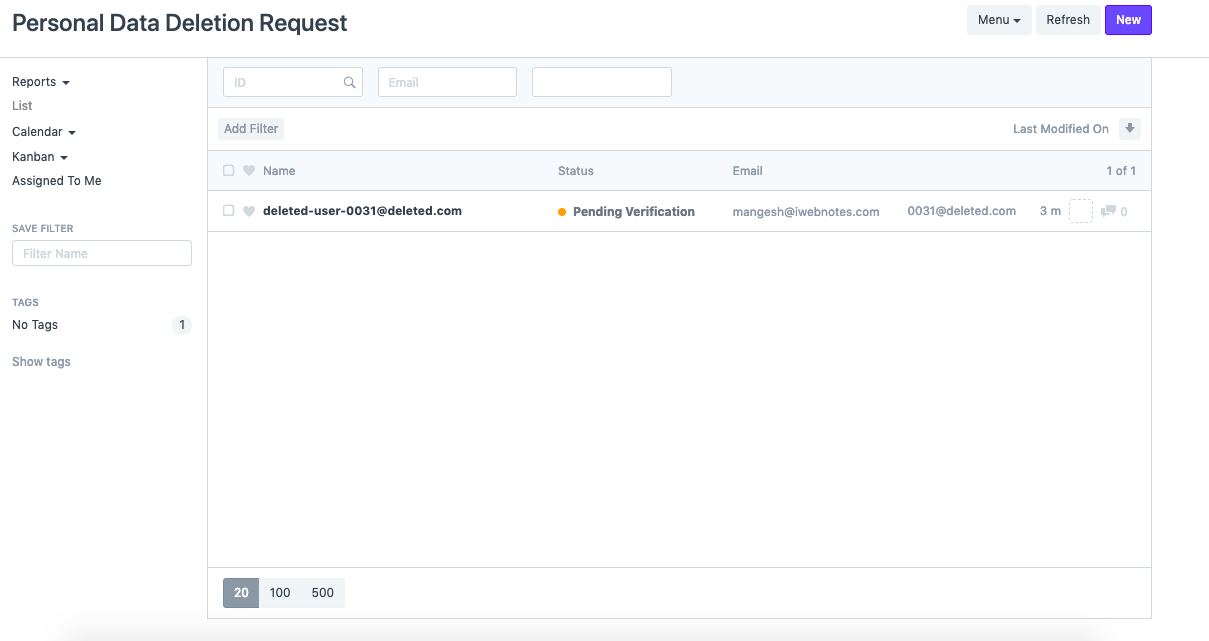
Task: Check the select-all checkbox in the header
Action: pyautogui.click(x=228, y=170)
